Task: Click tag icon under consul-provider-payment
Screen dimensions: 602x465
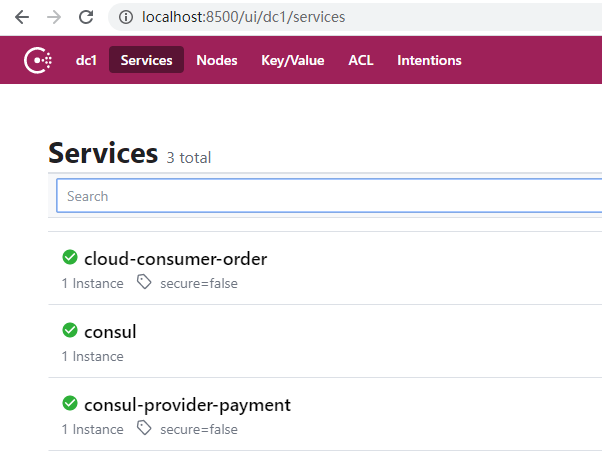Action: point(144,428)
